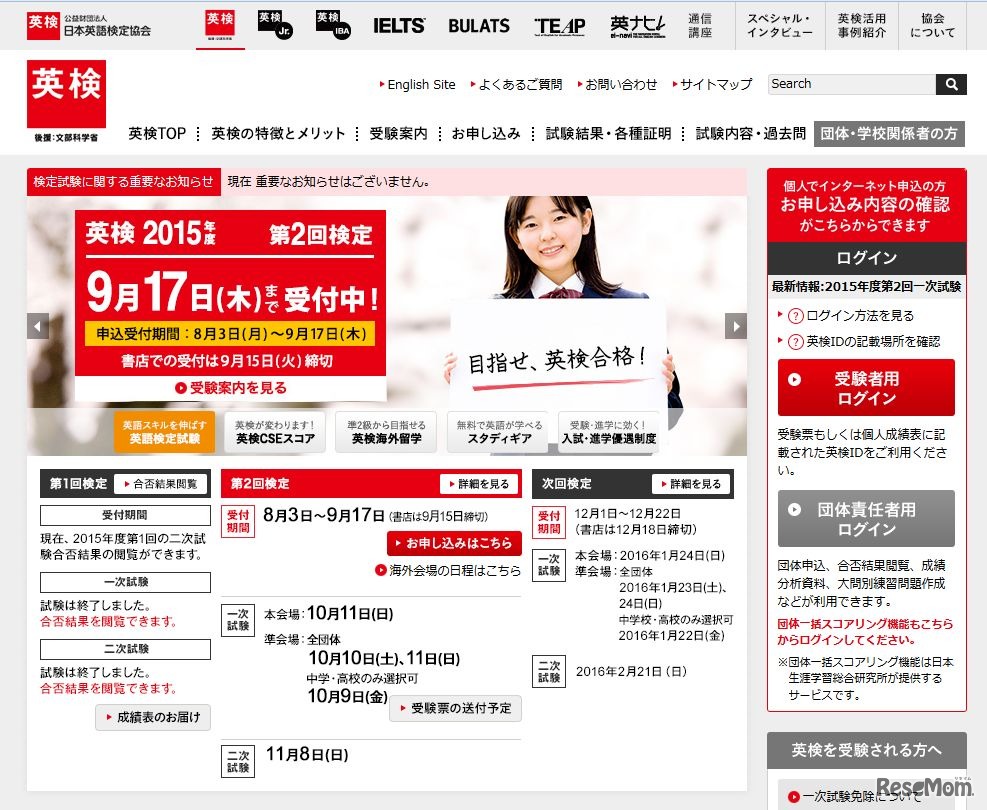Click the お申し込み内容の確認 red header
Image resolution: width=987 pixels, height=810 pixels.
pos(866,205)
